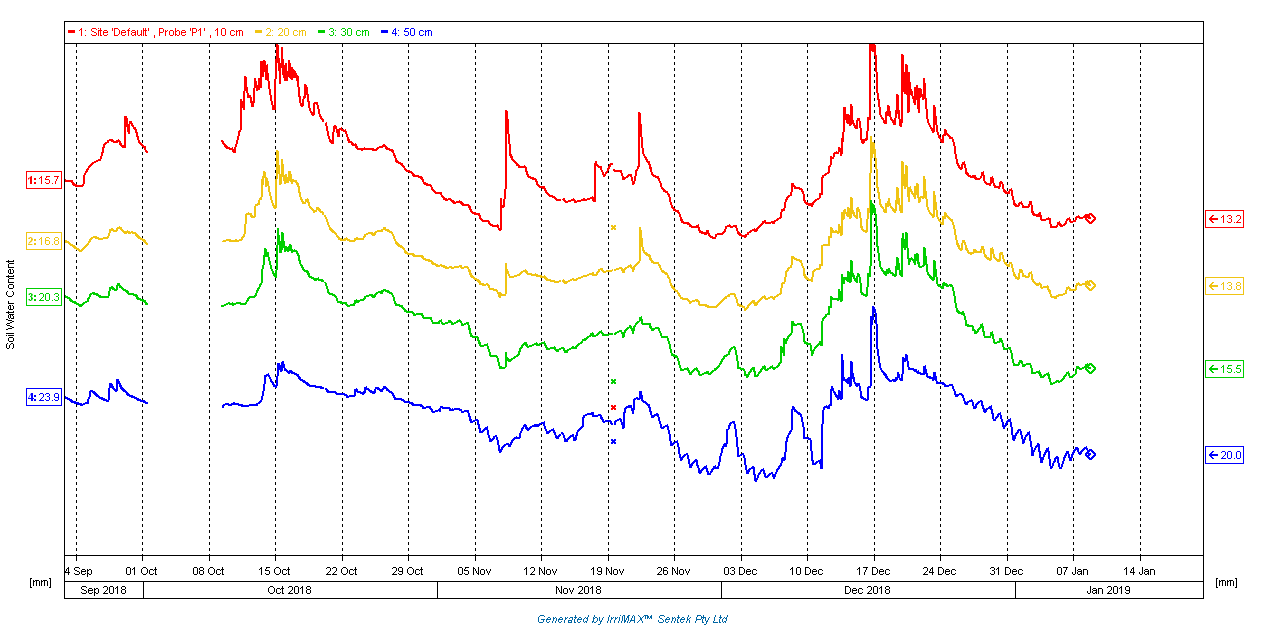Click the green diamond end marker of the 30 cm line
The width and height of the screenshot is (1262, 625).
[x=1091, y=369]
